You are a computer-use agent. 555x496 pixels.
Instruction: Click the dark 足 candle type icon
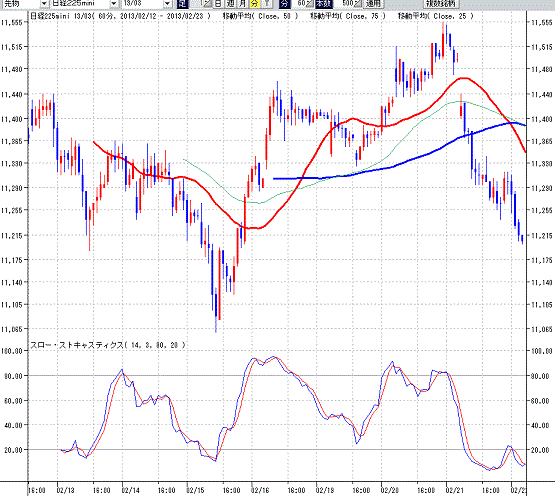[182, 4]
